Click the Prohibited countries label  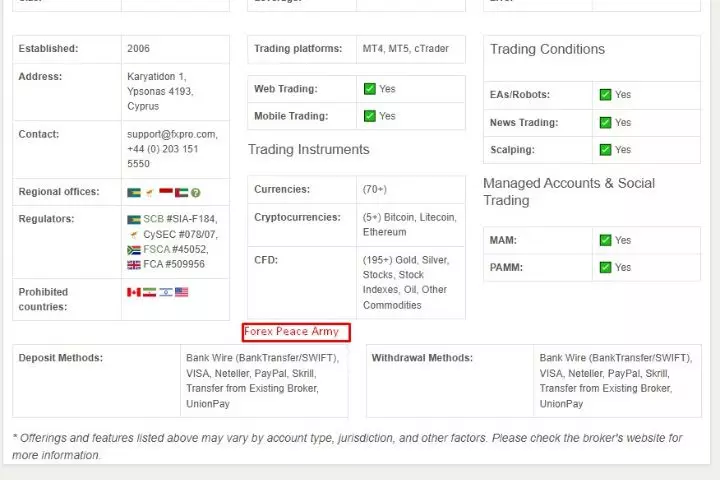(x=43, y=299)
